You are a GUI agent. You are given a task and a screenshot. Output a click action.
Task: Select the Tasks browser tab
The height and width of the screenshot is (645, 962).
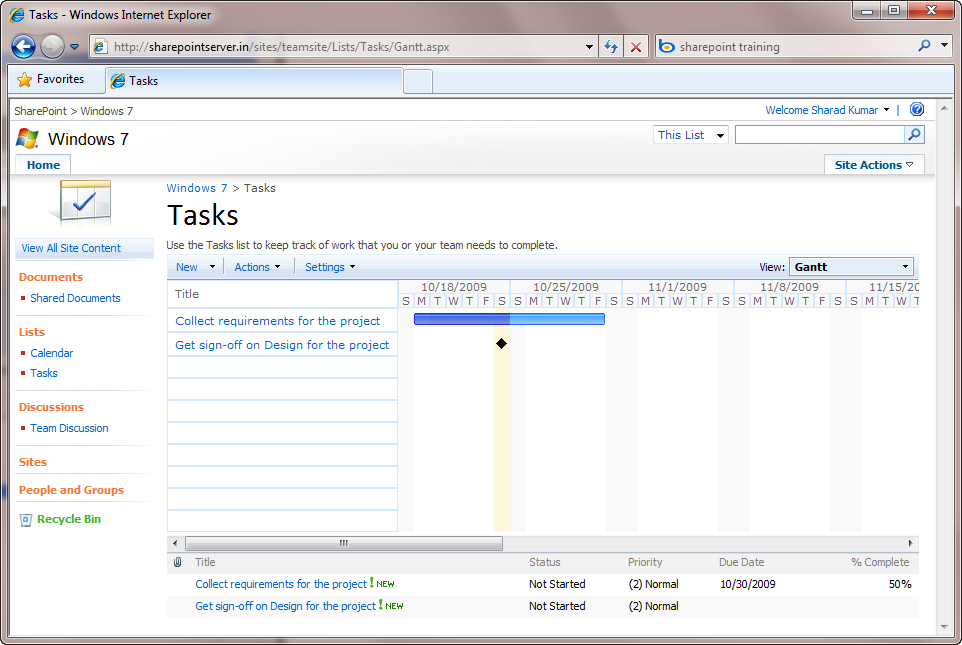click(x=255, y=81)
